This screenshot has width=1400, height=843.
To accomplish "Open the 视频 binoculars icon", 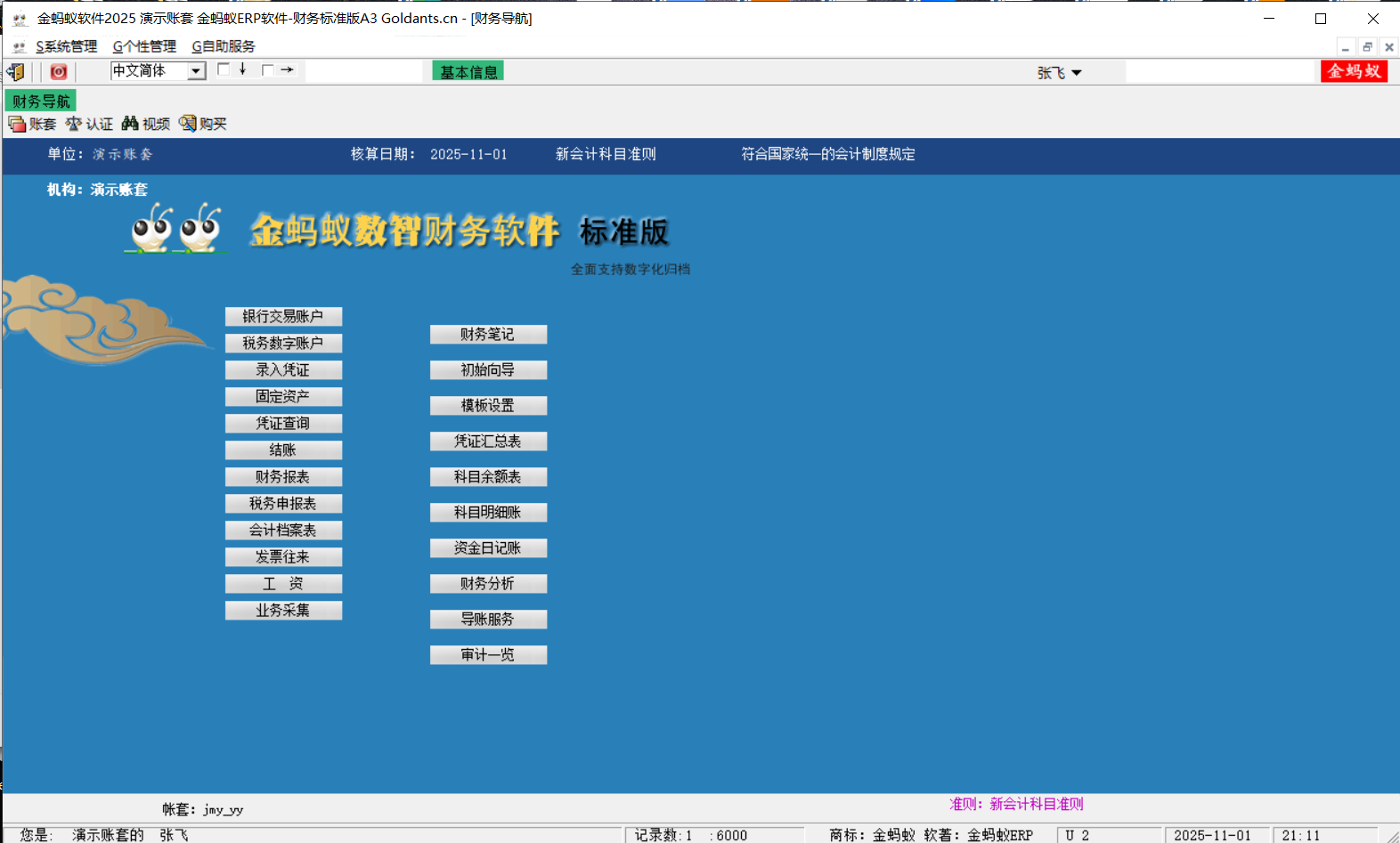I will pyautogui.click(x=131, y=124).
